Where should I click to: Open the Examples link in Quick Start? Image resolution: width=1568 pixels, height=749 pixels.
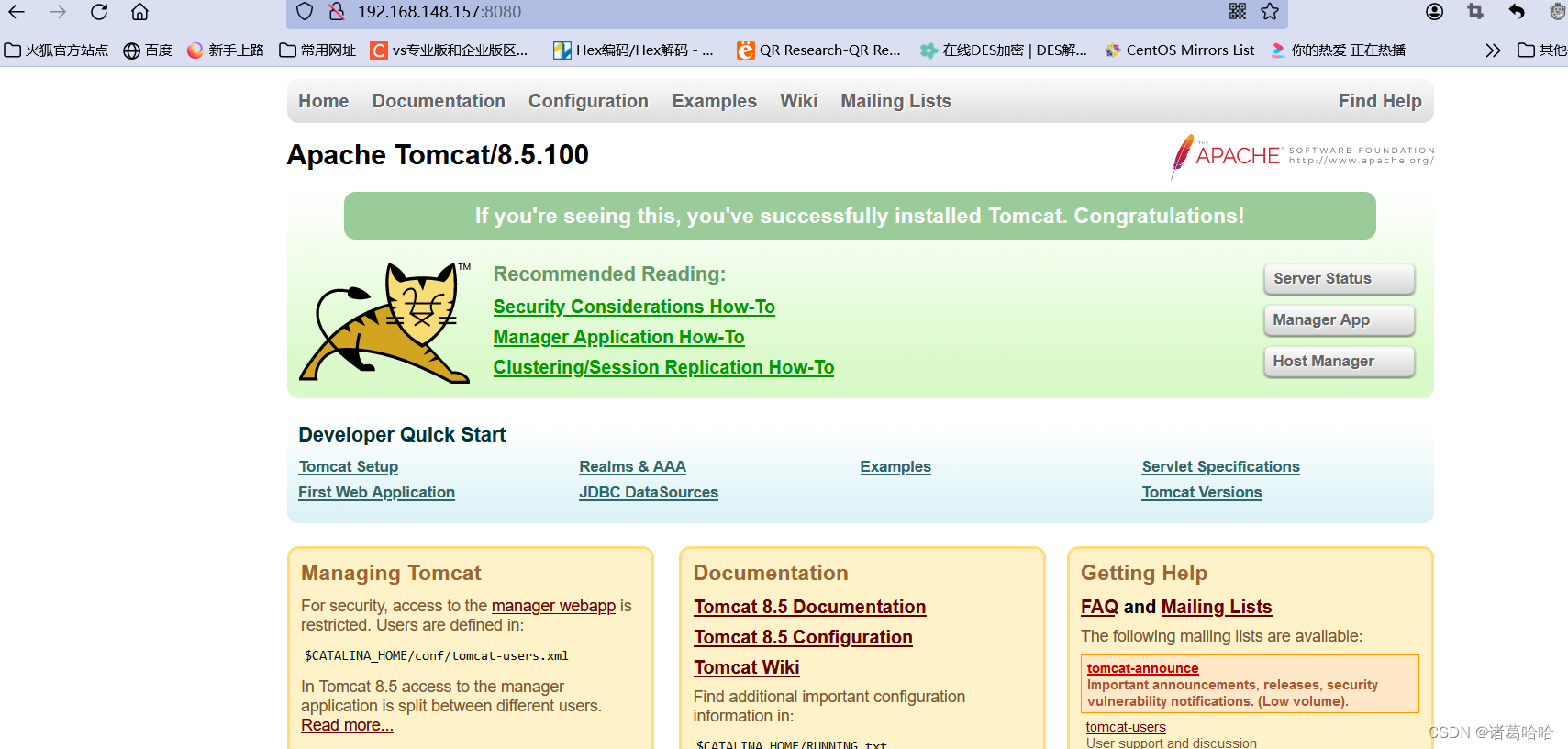895,466
